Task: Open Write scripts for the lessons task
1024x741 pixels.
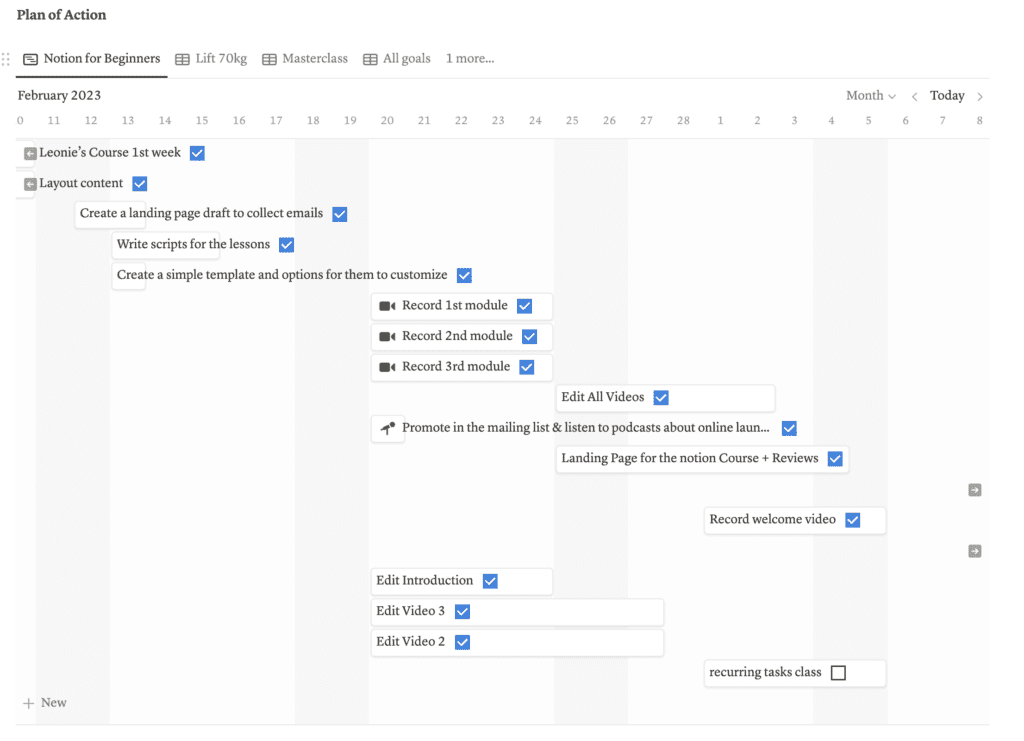Action: tap(193, 244)
